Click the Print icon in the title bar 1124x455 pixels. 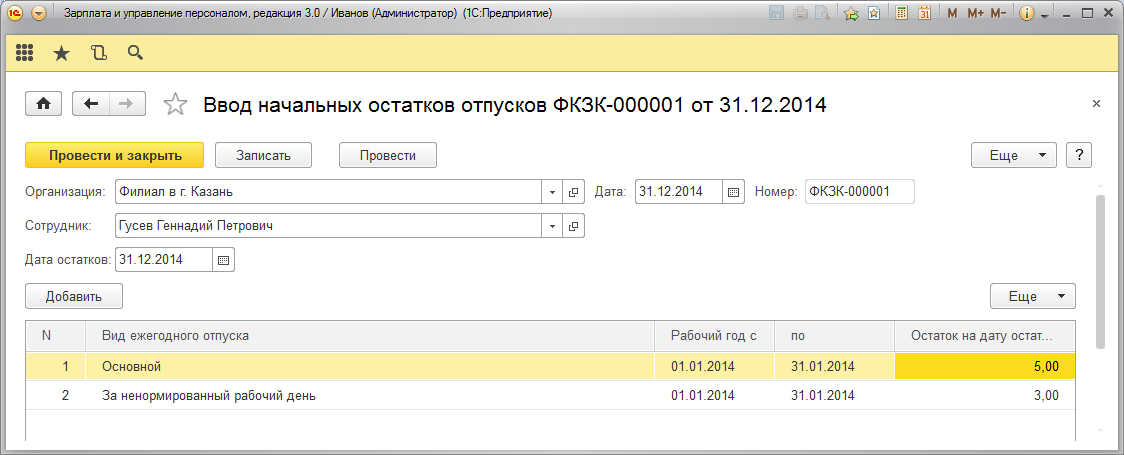[801, 14]
